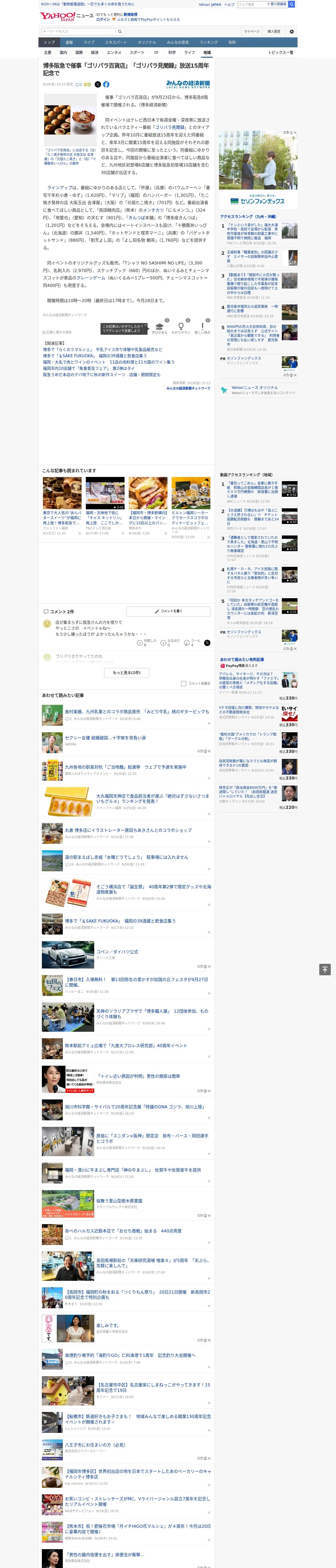This screenshot has width=336, height=1568.
Task: Toggle the コメント非表示 checkbox
Action: point(183,684)
